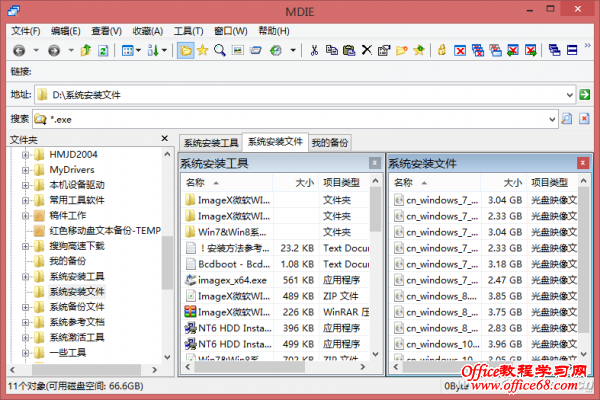This screenshot has height=400, width=600.
Task: Clear search with red X page icon
Action: 584,119
